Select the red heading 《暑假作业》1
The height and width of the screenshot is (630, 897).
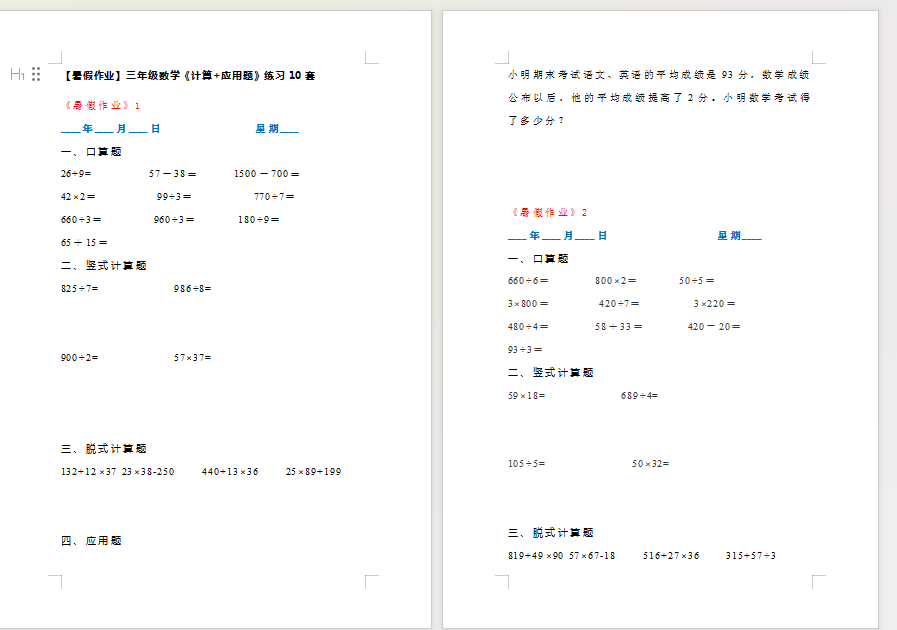pyautogui.click(x=101, y=105)
